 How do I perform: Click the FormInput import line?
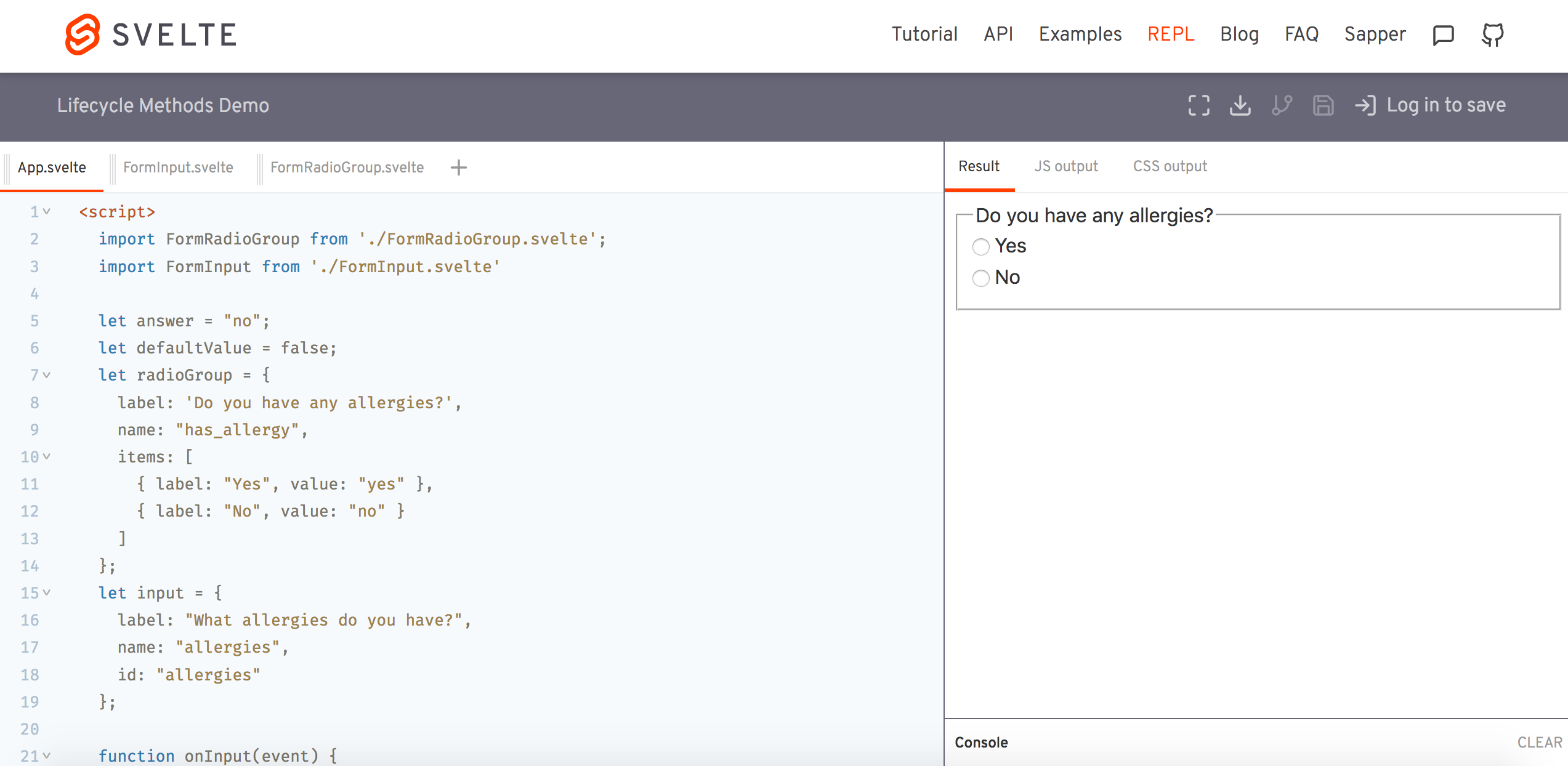[299, 267]
